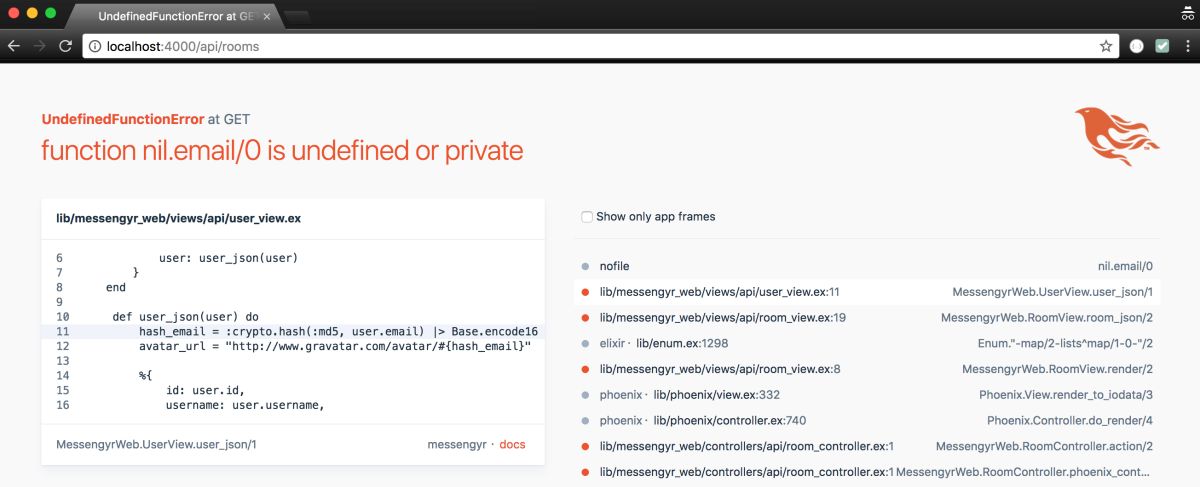This screenshot has height=487, width=1200.
Task: Select the RoomController.phoenix_cont... stack frame
Action: 866,472
